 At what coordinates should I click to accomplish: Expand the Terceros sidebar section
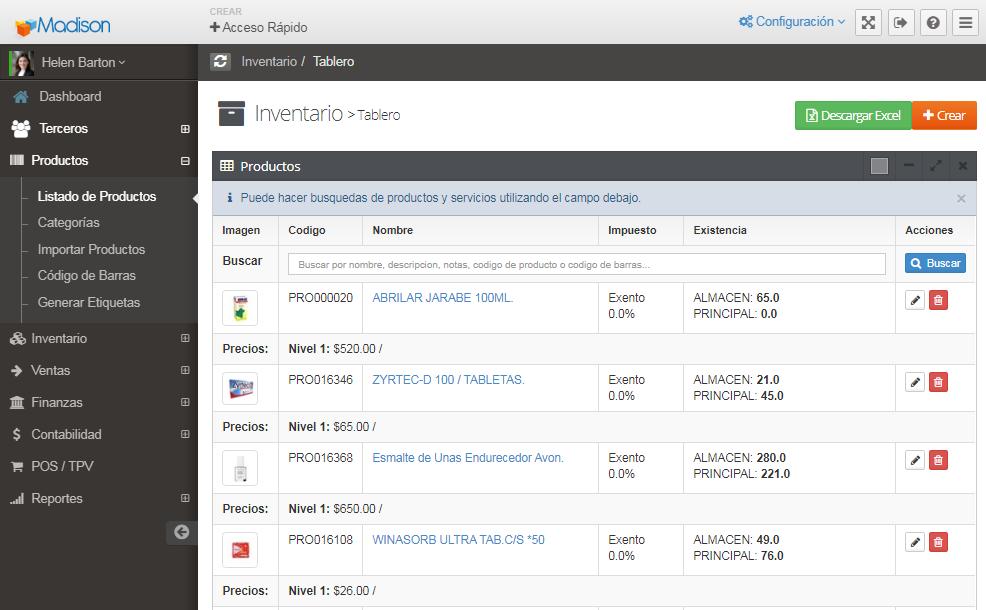pos(184,129)
